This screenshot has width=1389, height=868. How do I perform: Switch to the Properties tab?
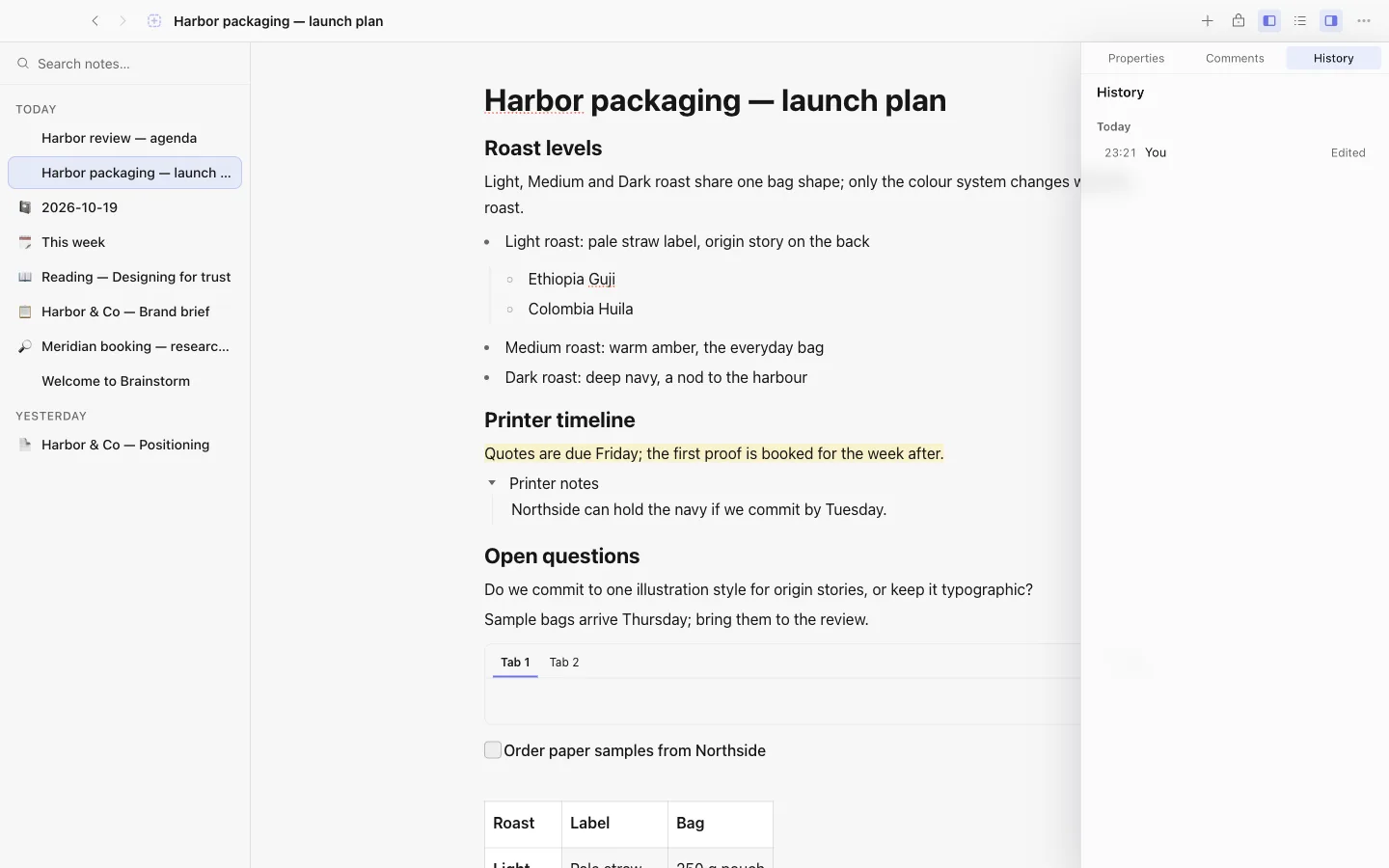click(1136, 59)
